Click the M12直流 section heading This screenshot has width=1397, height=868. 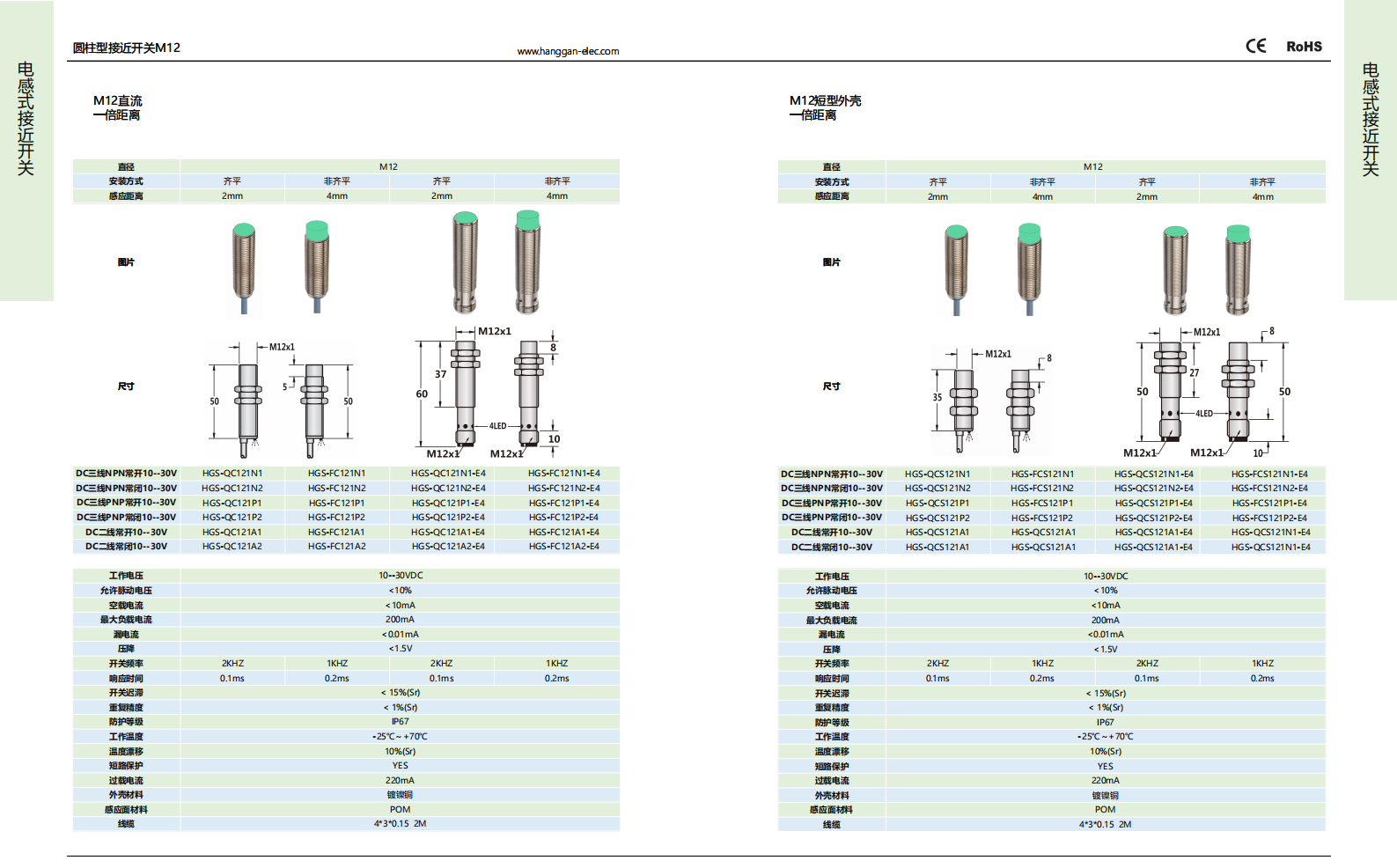tap(118, 100)
